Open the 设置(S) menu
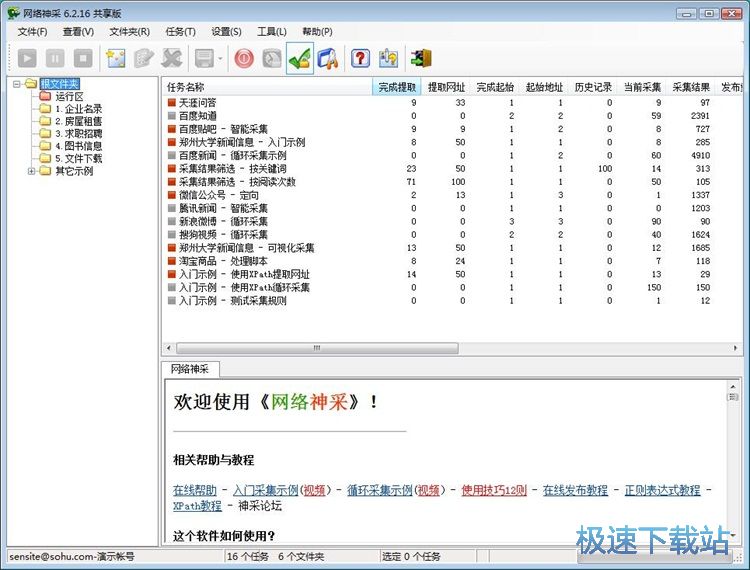750x570 pixels. tap(226, 32)
